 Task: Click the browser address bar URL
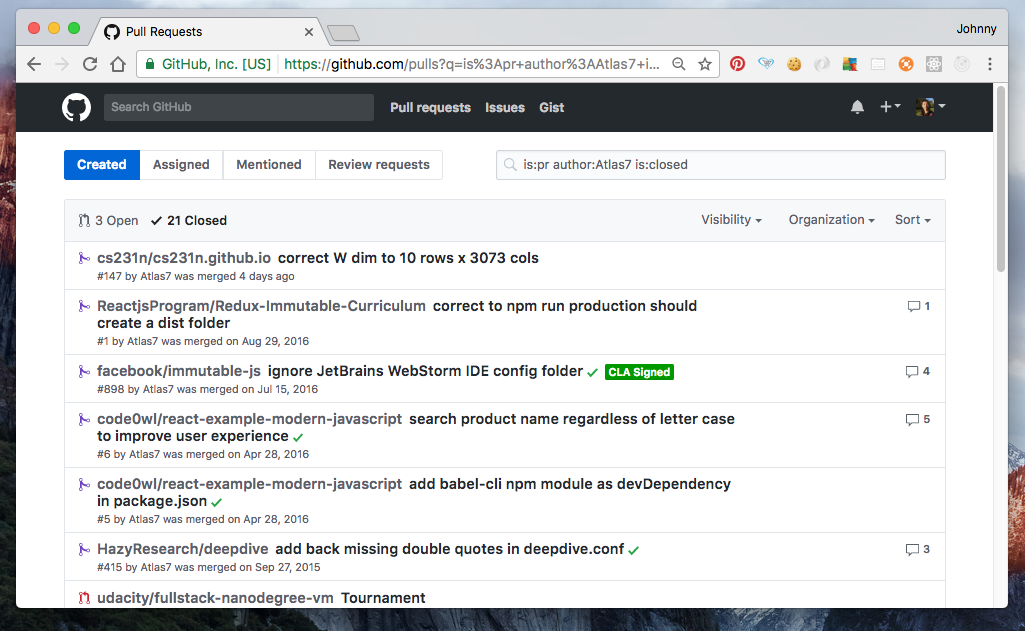click(x=471, y=64)
